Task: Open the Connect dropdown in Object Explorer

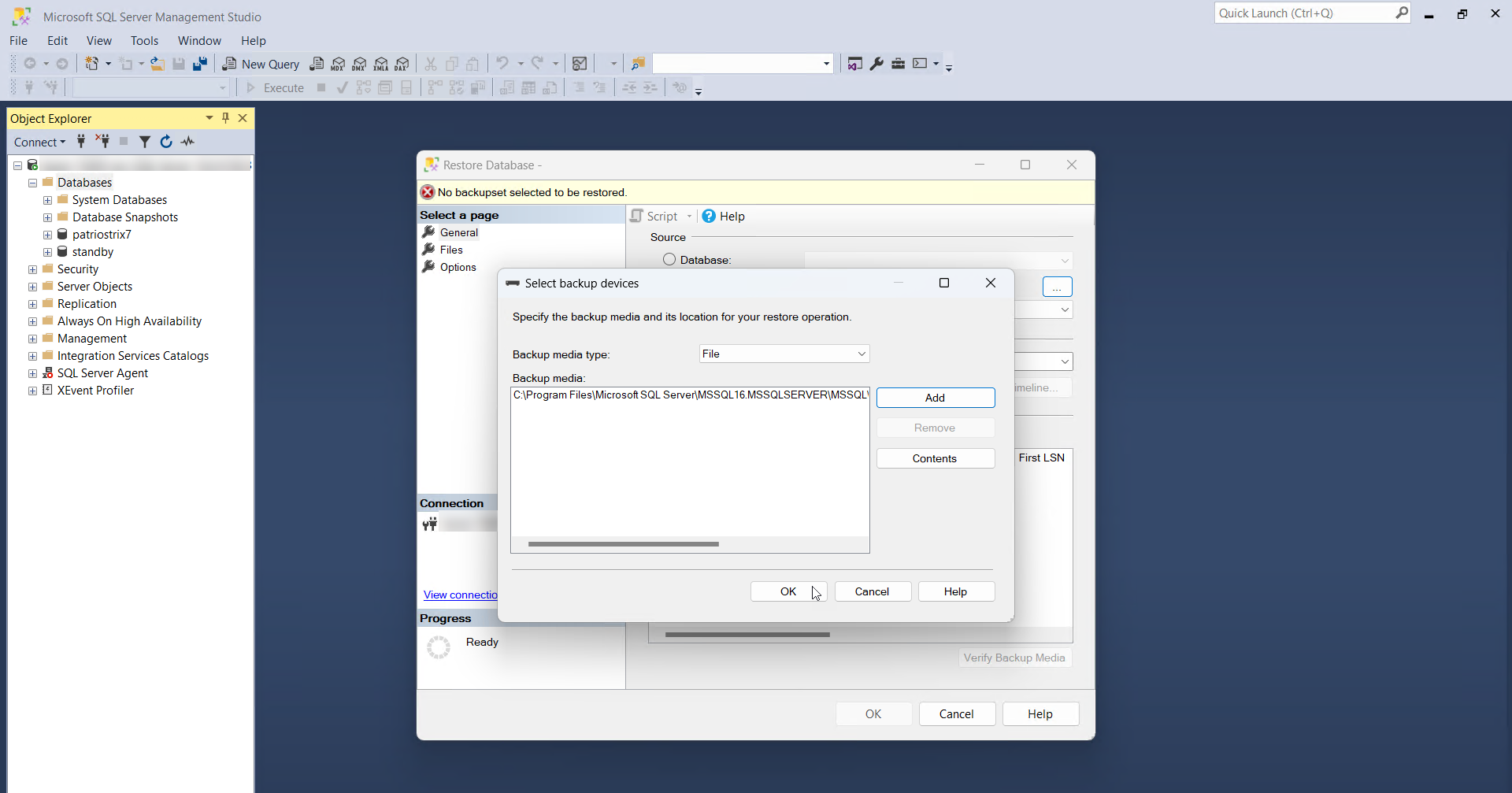Action: point(39,142)
